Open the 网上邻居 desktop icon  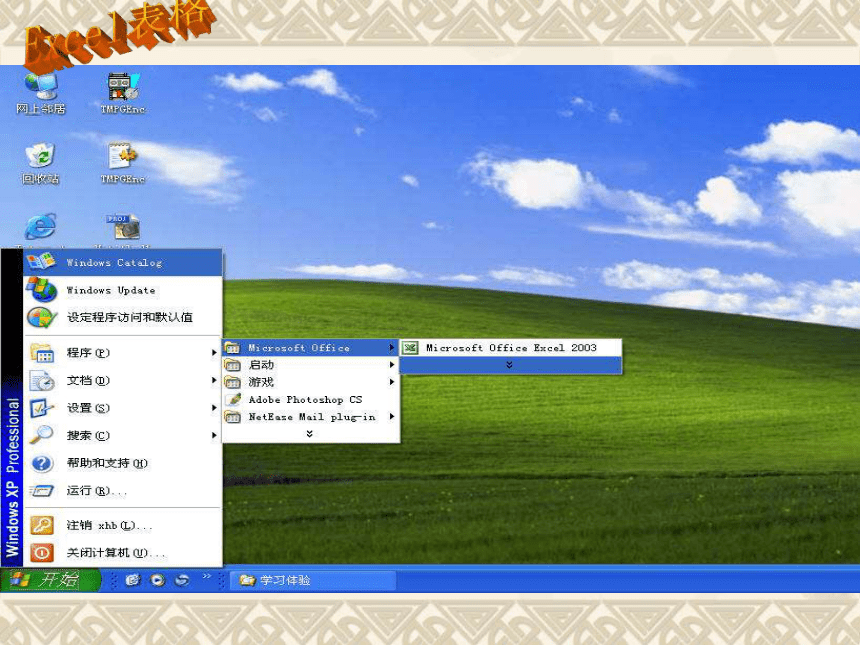click(41, 93)
